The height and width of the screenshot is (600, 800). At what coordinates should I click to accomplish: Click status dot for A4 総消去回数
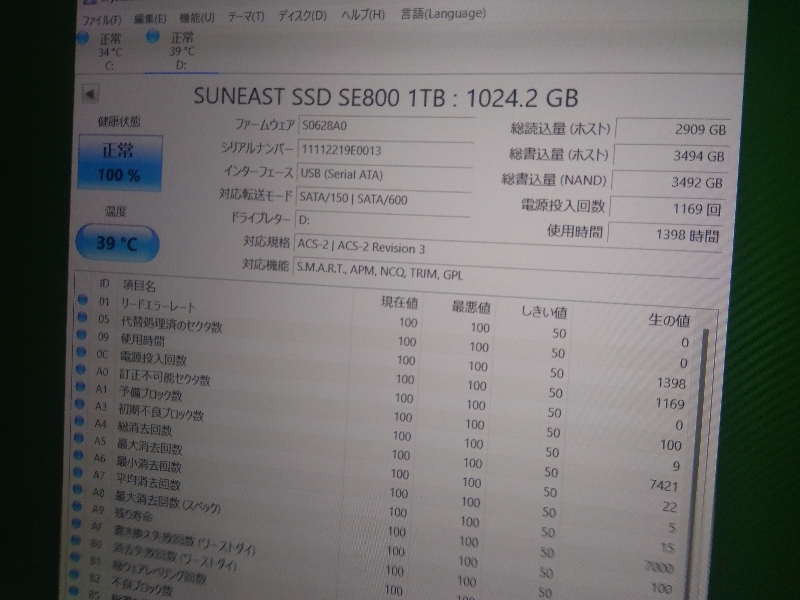pos(79,421)
